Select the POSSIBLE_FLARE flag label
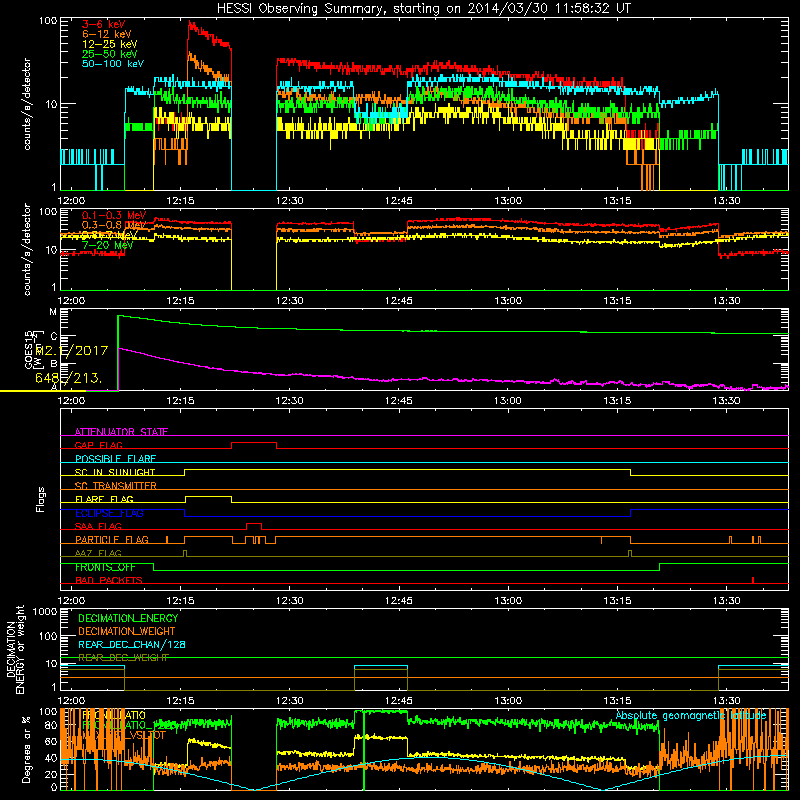This screenshot has height=800, width=800. pyautogui.click(x=115, y=459)
